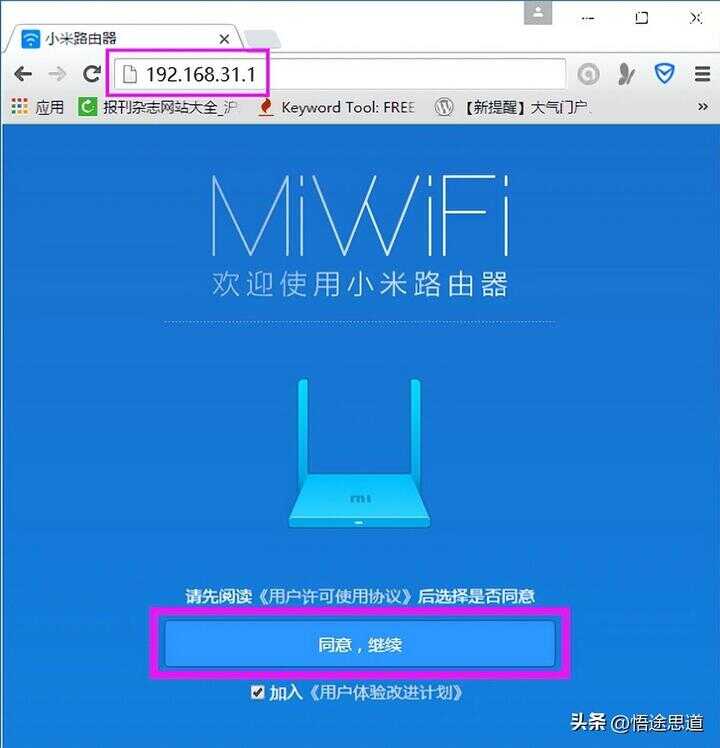Open the browser hamburger menu
720x748 pixels.
(x=702, y=74)
